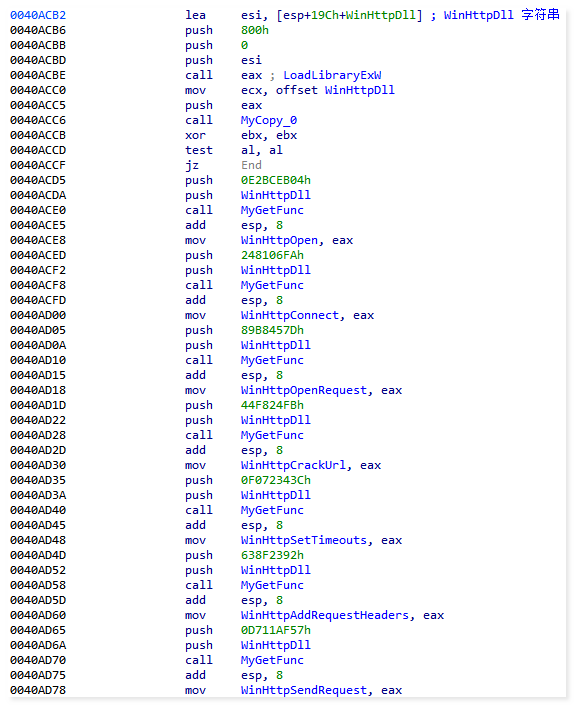This screenshot has width=574, height=705.
Task: Click 'esp, 8' operand at 0040ACE5
Action: point(262,225)
